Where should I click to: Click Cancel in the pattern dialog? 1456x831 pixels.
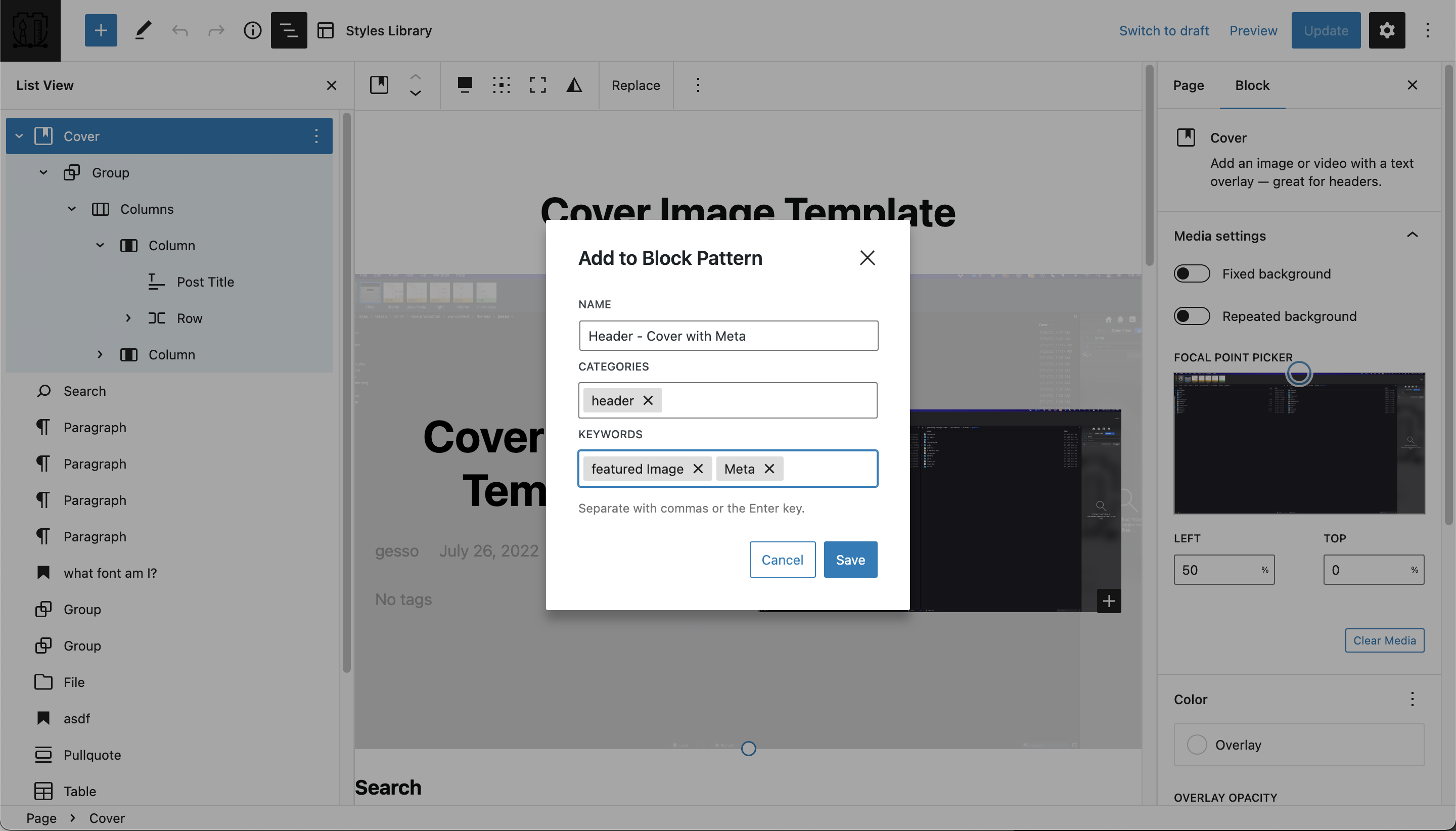click(x=782, y=560)
